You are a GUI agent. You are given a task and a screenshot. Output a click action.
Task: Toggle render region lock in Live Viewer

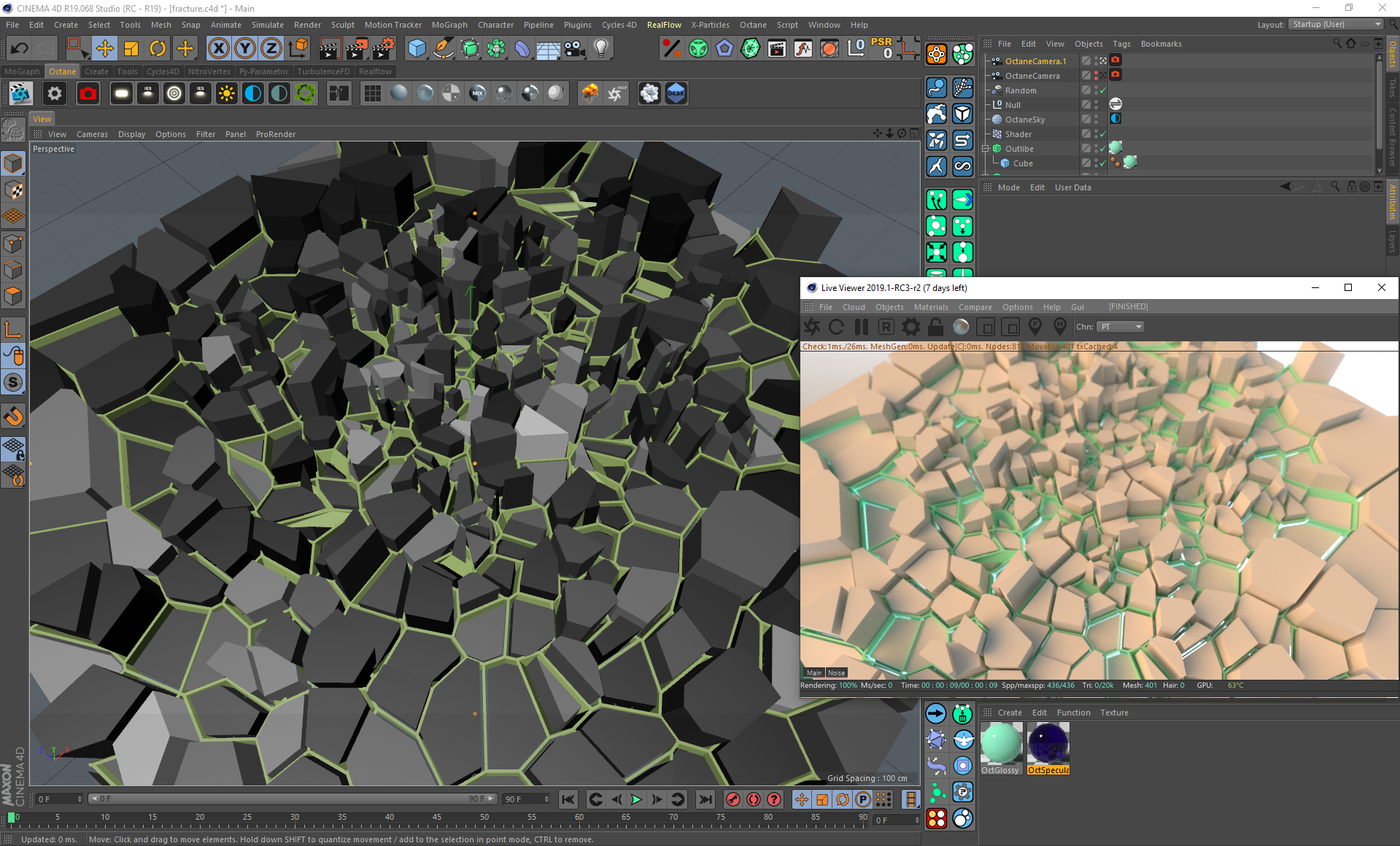pyautogui.click(x=936, y=327)
